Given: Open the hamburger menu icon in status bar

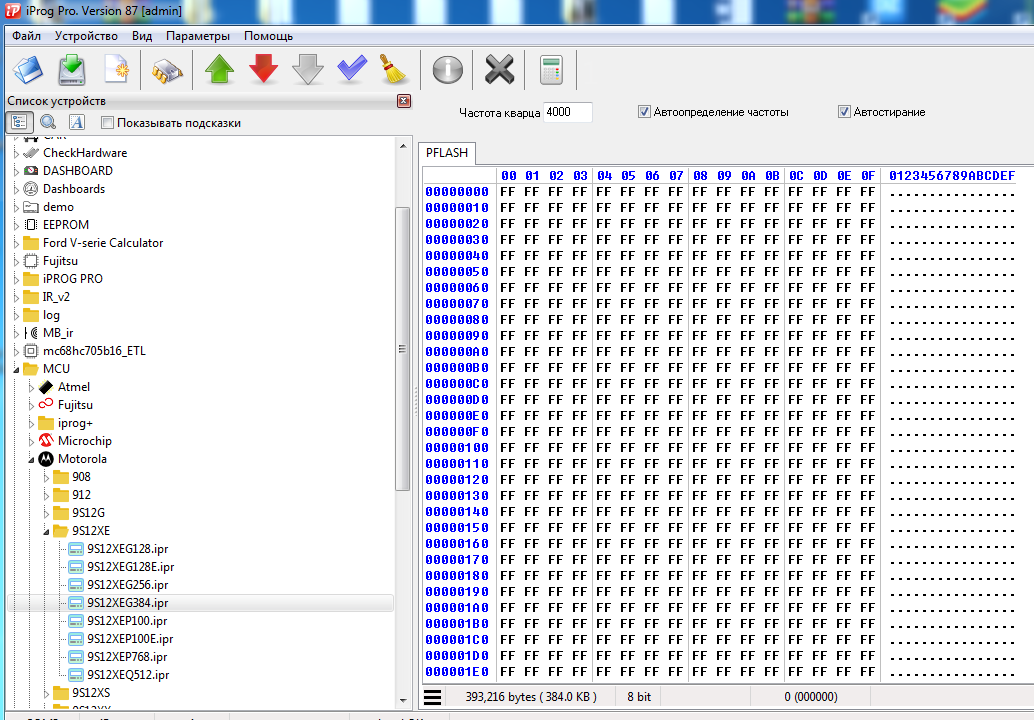Looking at the screenshot, I should pyautogui.click(x=433, y=697).
